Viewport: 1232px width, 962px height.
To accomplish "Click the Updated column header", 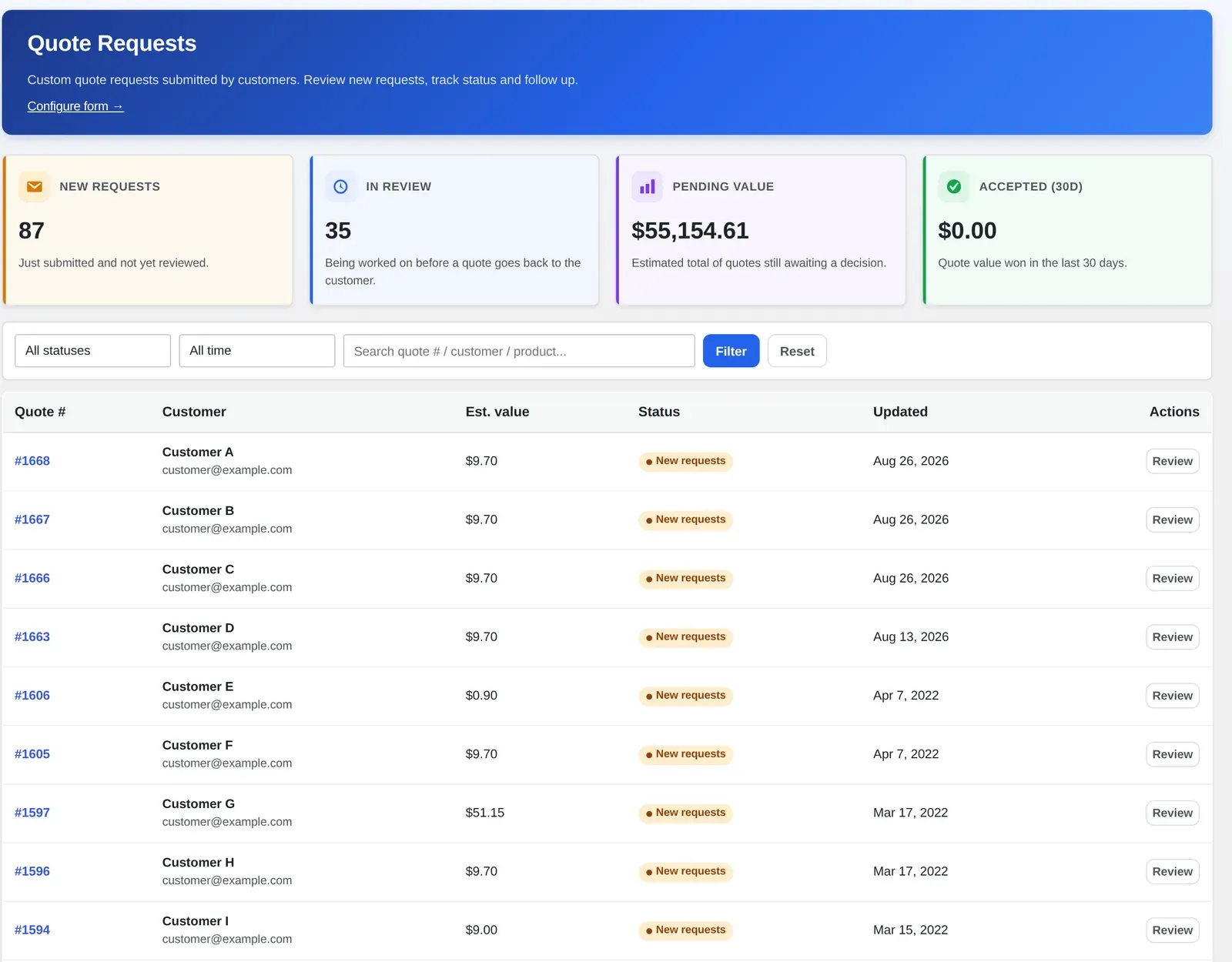I will [900, 412].
